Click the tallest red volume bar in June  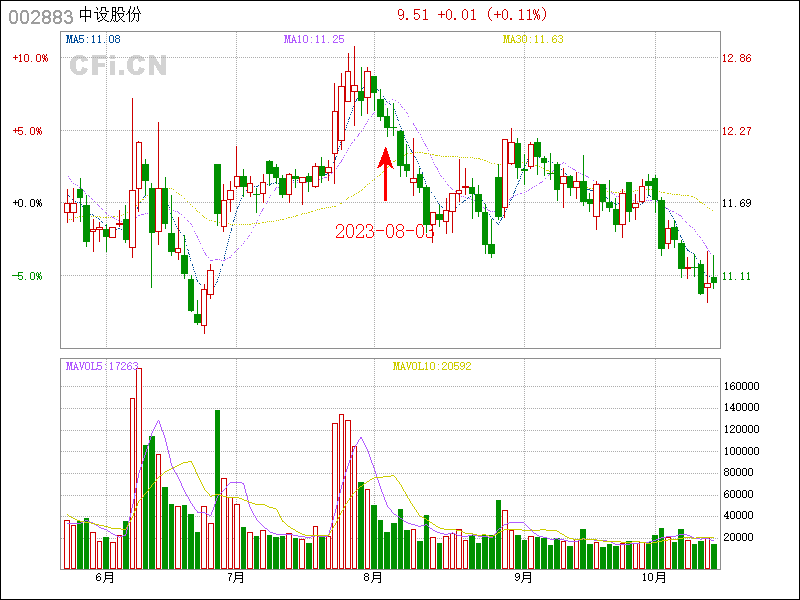[x=138, y=468]
